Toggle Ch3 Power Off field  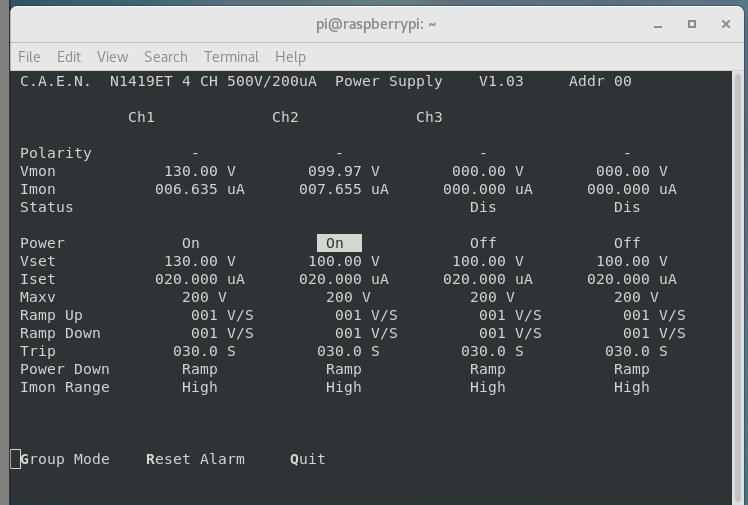click(483, 243)
